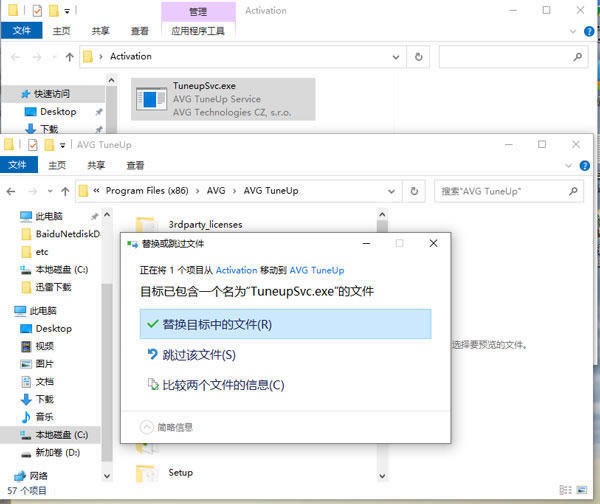Choose 替换目标中的文件(R) option

285,324
